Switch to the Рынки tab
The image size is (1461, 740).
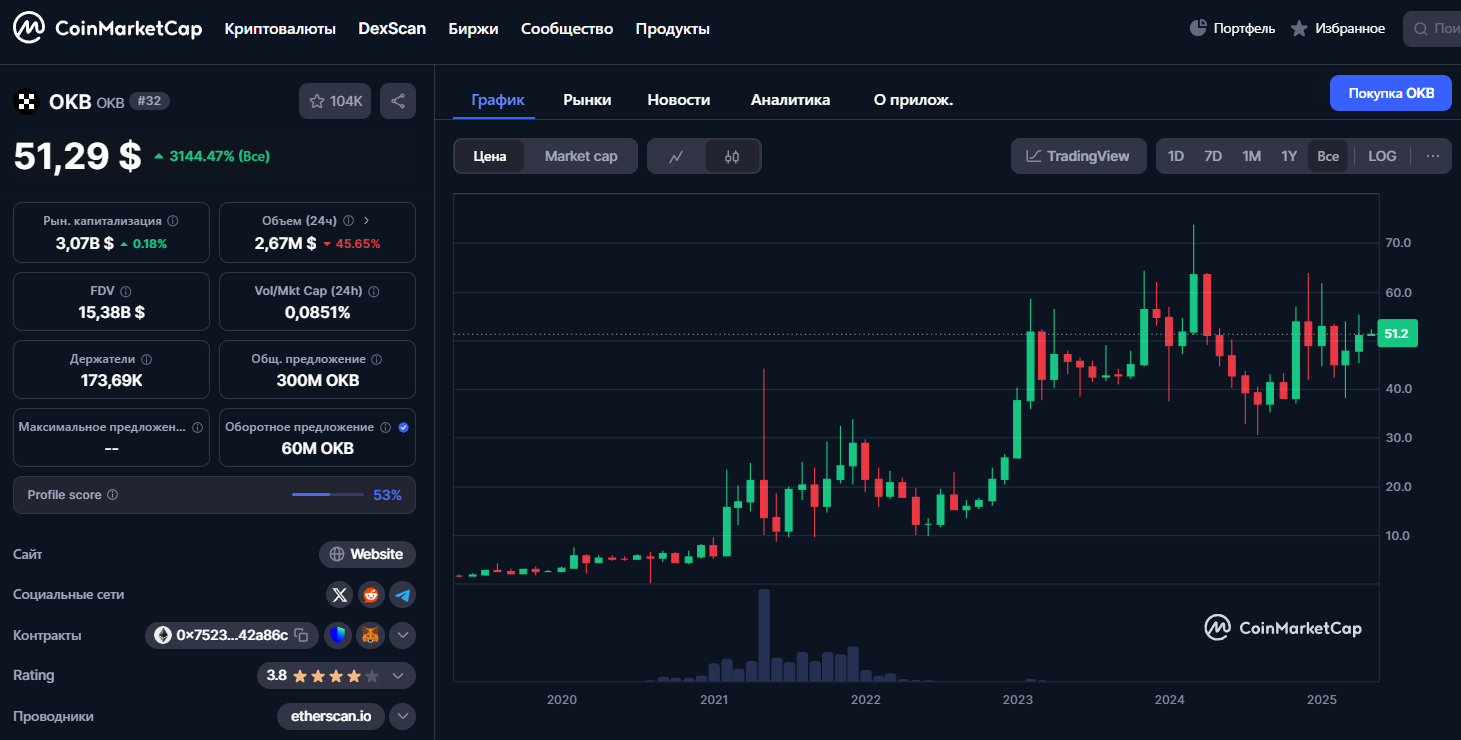[587, 100]
